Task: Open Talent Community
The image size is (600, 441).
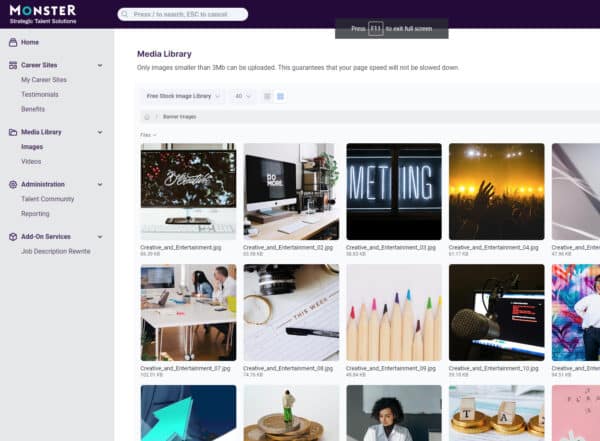Action: coord(47,199)
